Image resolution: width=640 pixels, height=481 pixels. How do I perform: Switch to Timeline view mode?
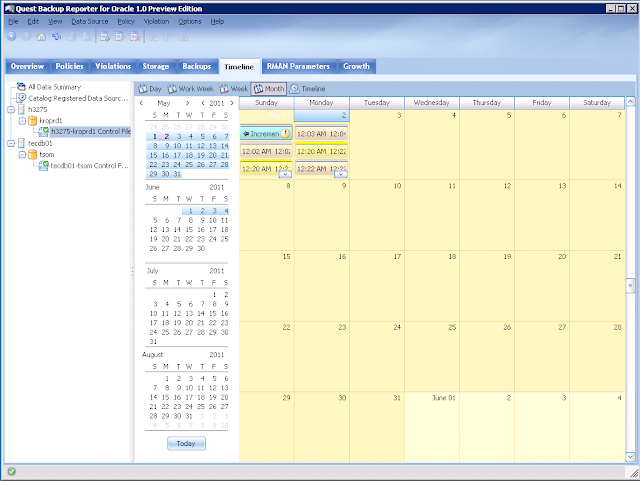(307, 89)
